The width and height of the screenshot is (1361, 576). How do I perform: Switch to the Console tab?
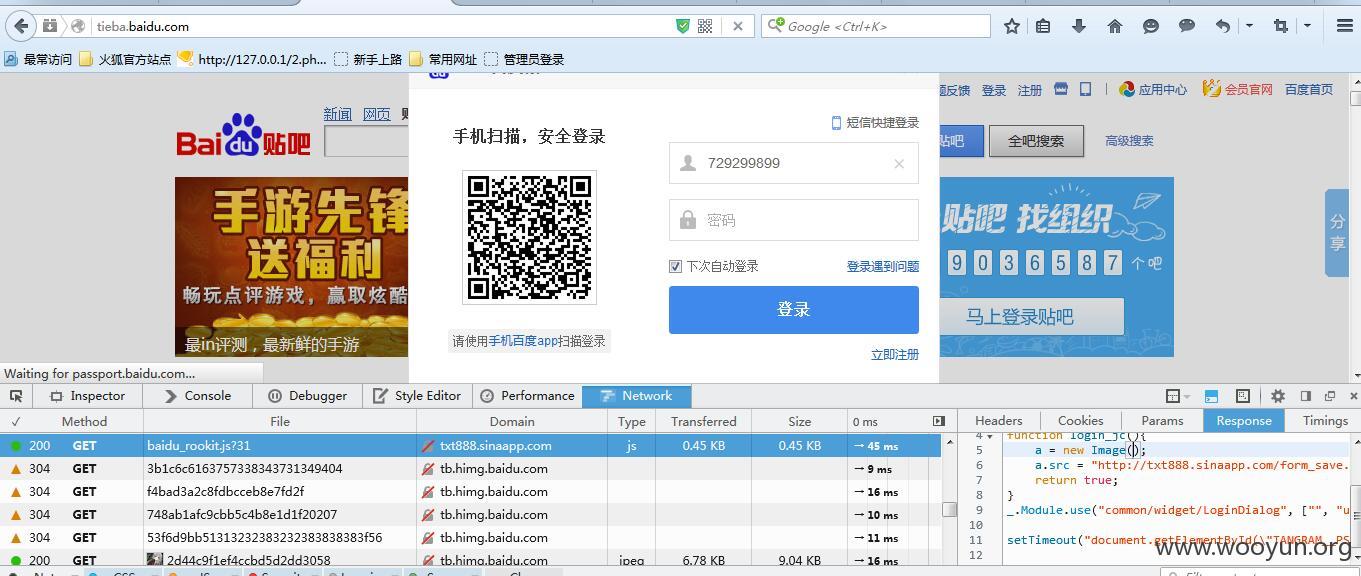click(198, 396)
